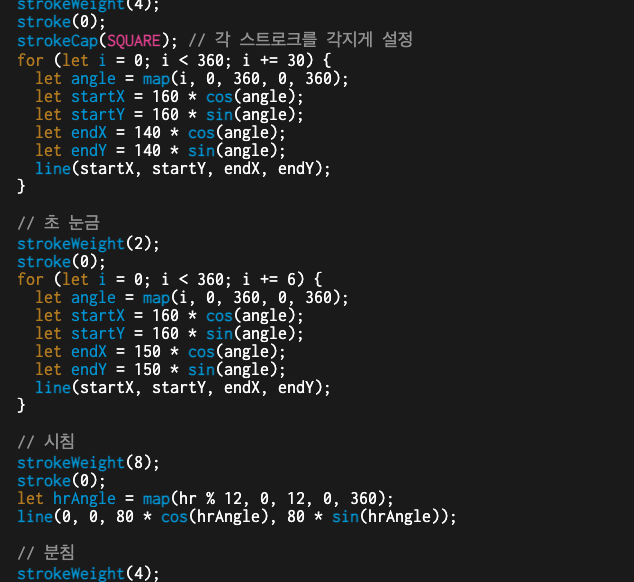Click the for loop line with i += 6

[169, 280]
